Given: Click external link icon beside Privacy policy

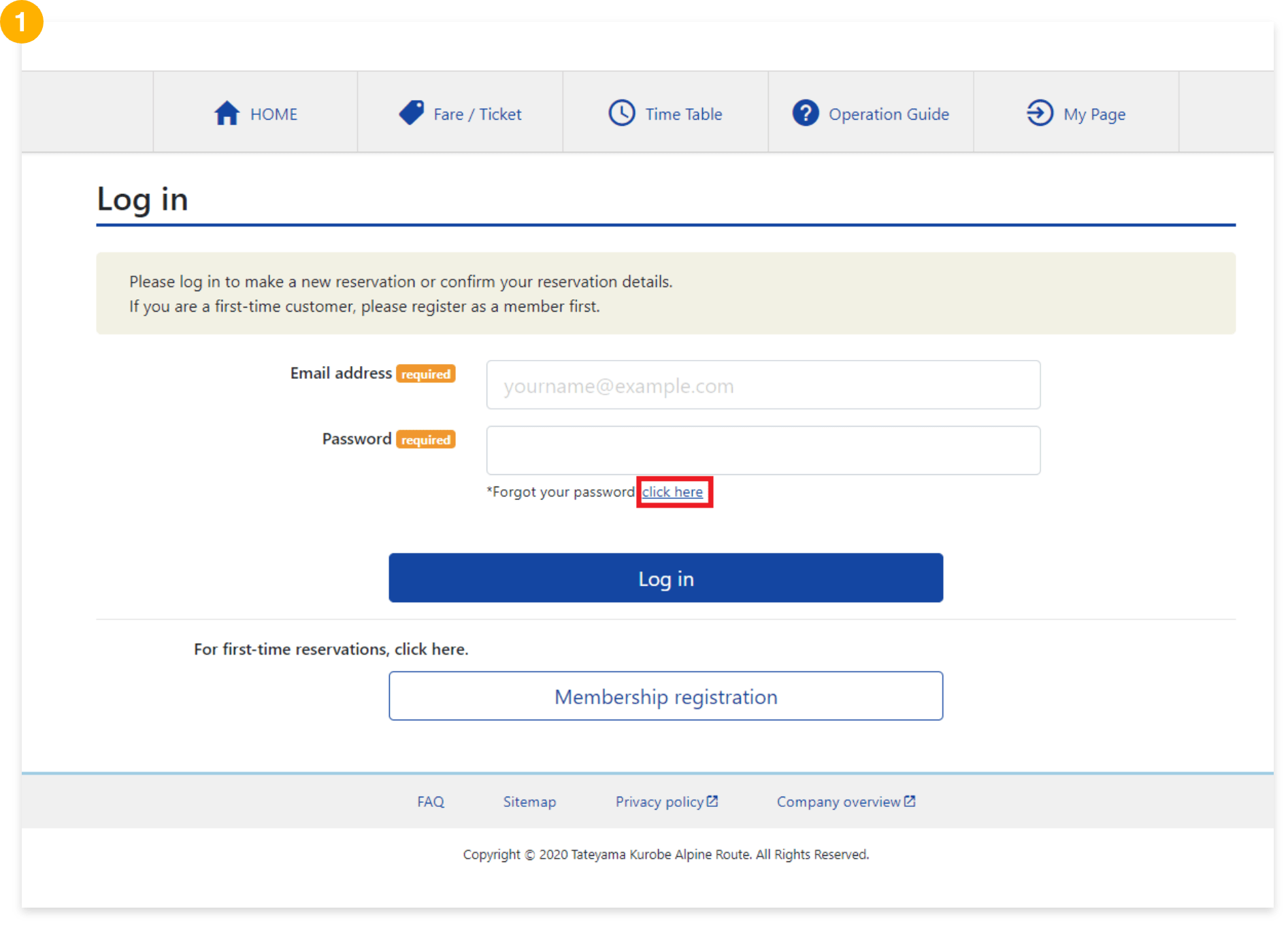Looking at the screenshot, I should point(712,801).
